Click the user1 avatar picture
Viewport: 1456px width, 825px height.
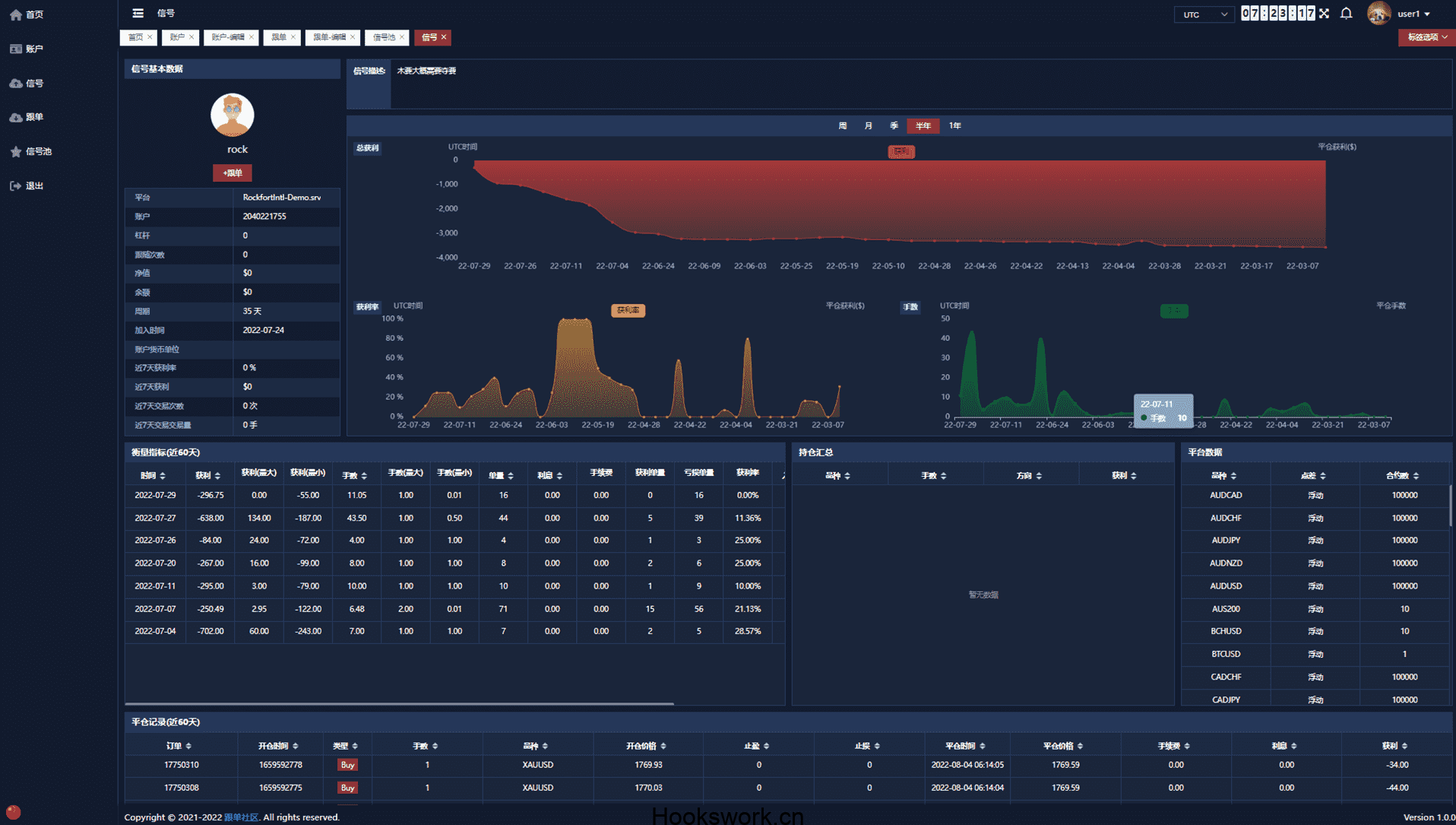click(x=1378, y=14)
